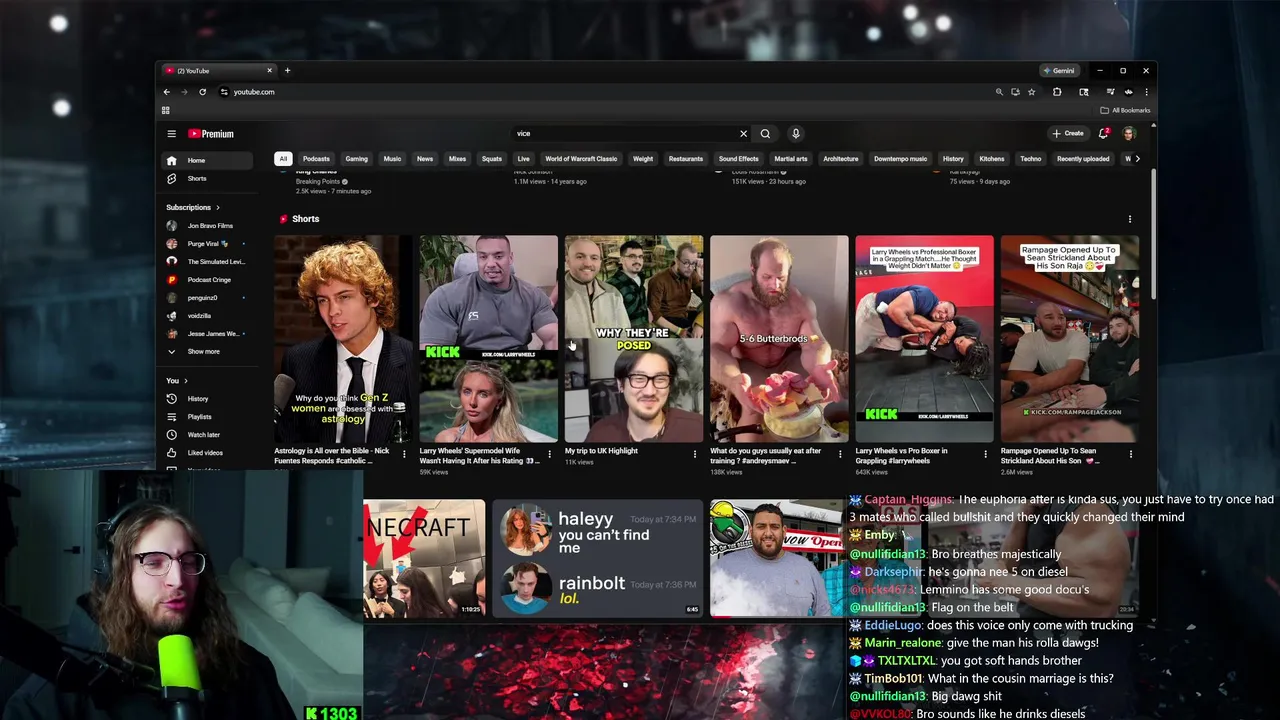Open options for the Rampage Sean Strickland short
1280x720 pixels.
tap(1131, 455)
